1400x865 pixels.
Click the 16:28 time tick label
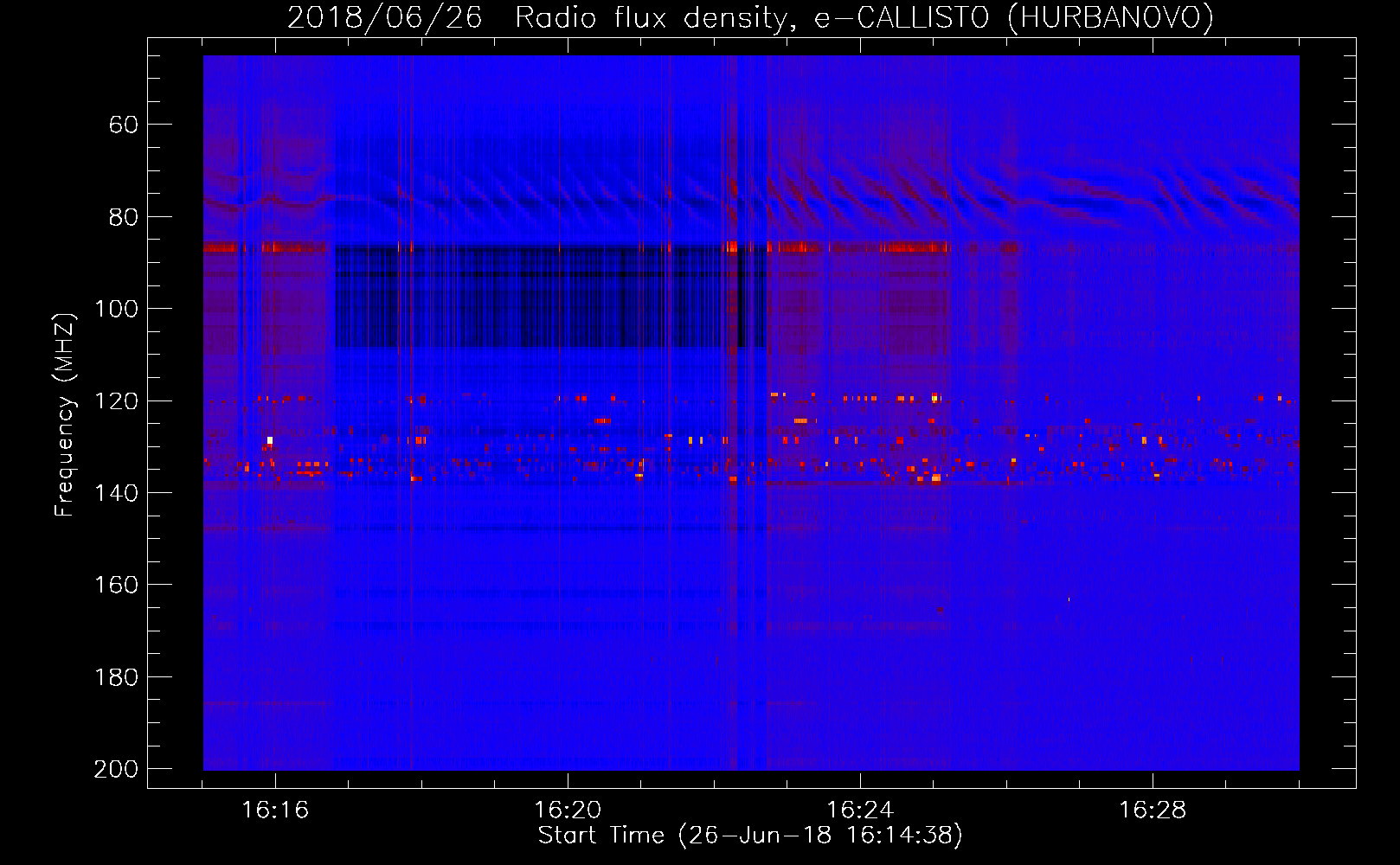point(1153,810)
